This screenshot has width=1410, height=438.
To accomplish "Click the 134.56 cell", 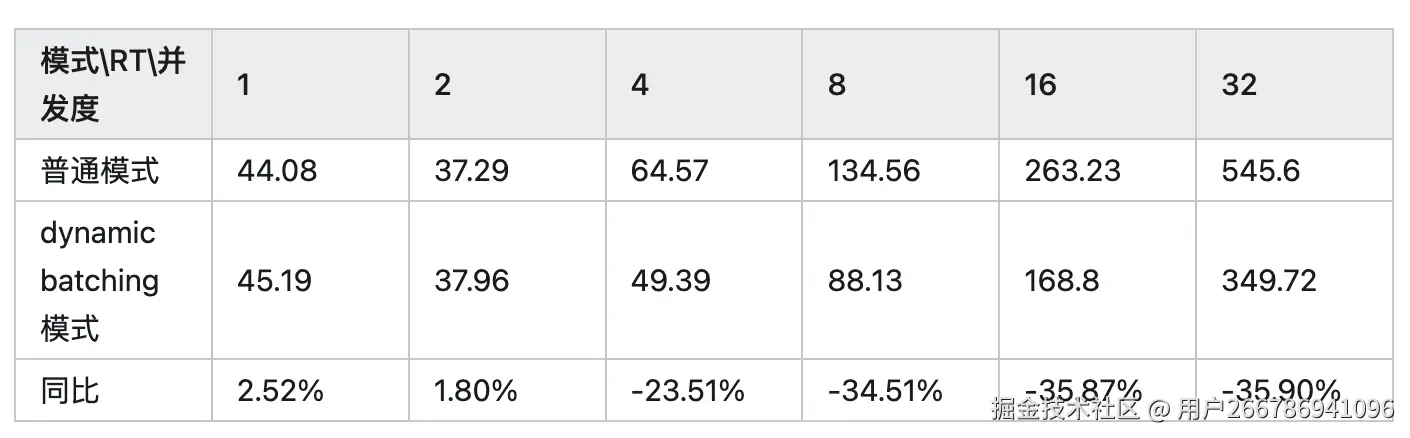I will 874,171.
